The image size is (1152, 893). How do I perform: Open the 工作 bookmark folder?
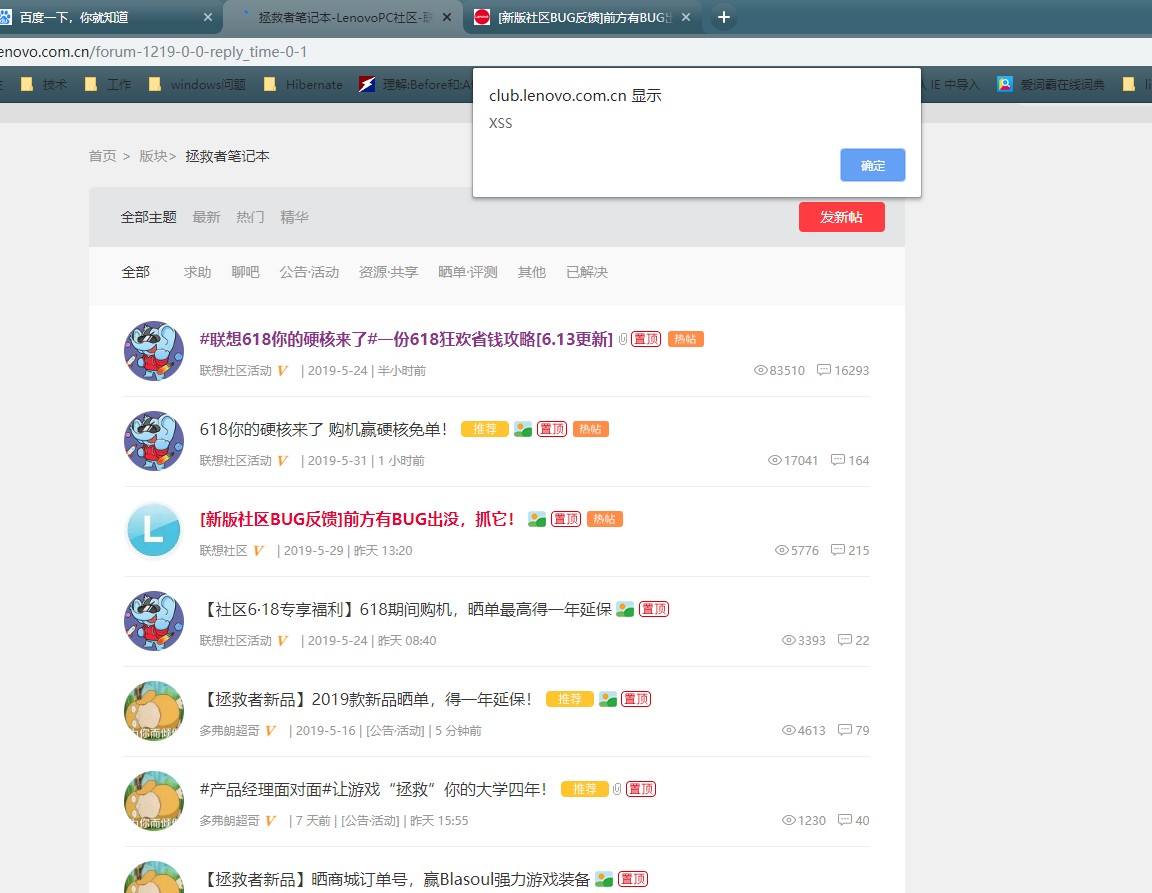coord(108,85)
